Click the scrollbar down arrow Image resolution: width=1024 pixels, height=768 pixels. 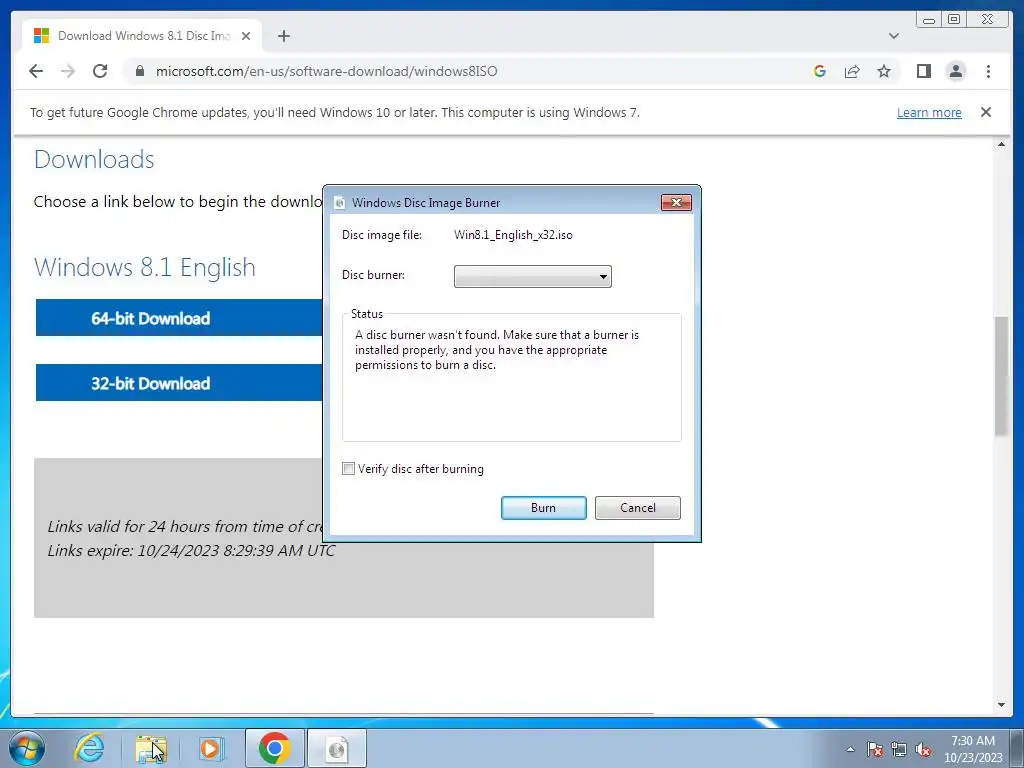(1001, 705)
